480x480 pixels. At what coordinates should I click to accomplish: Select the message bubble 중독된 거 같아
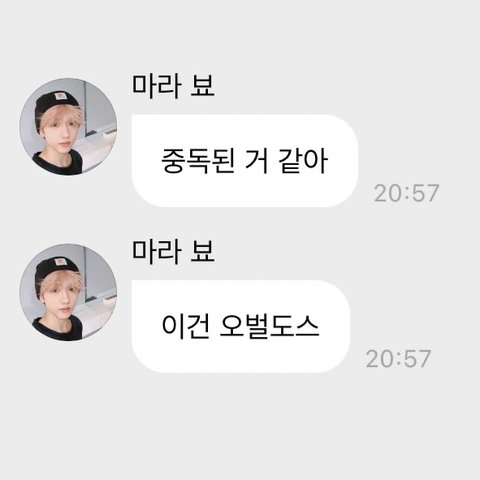click(245, 161)
